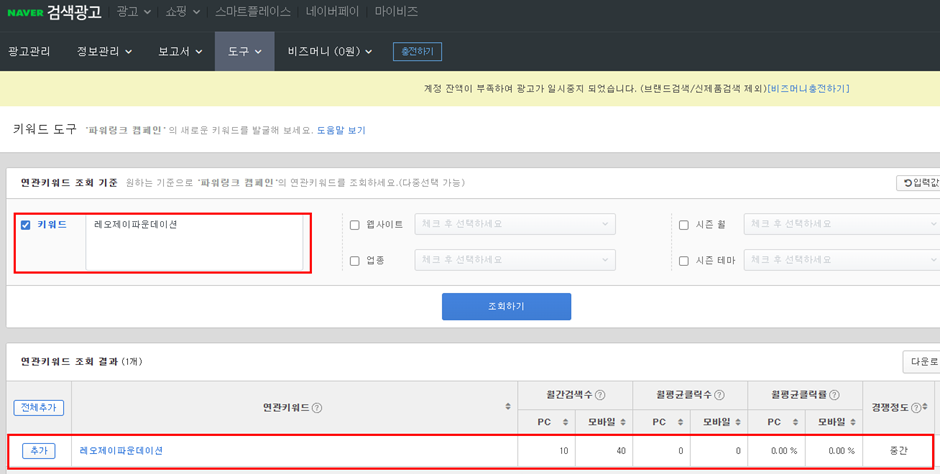Image resolution: width=940 pixels, height=474 pixels.
Task: Click the 전체추가 button
Action: click(38, 407)
